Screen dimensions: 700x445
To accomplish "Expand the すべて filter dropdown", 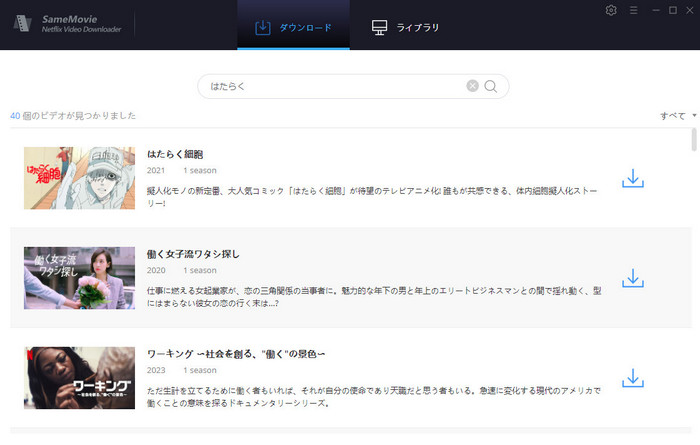I will [678, 116].
